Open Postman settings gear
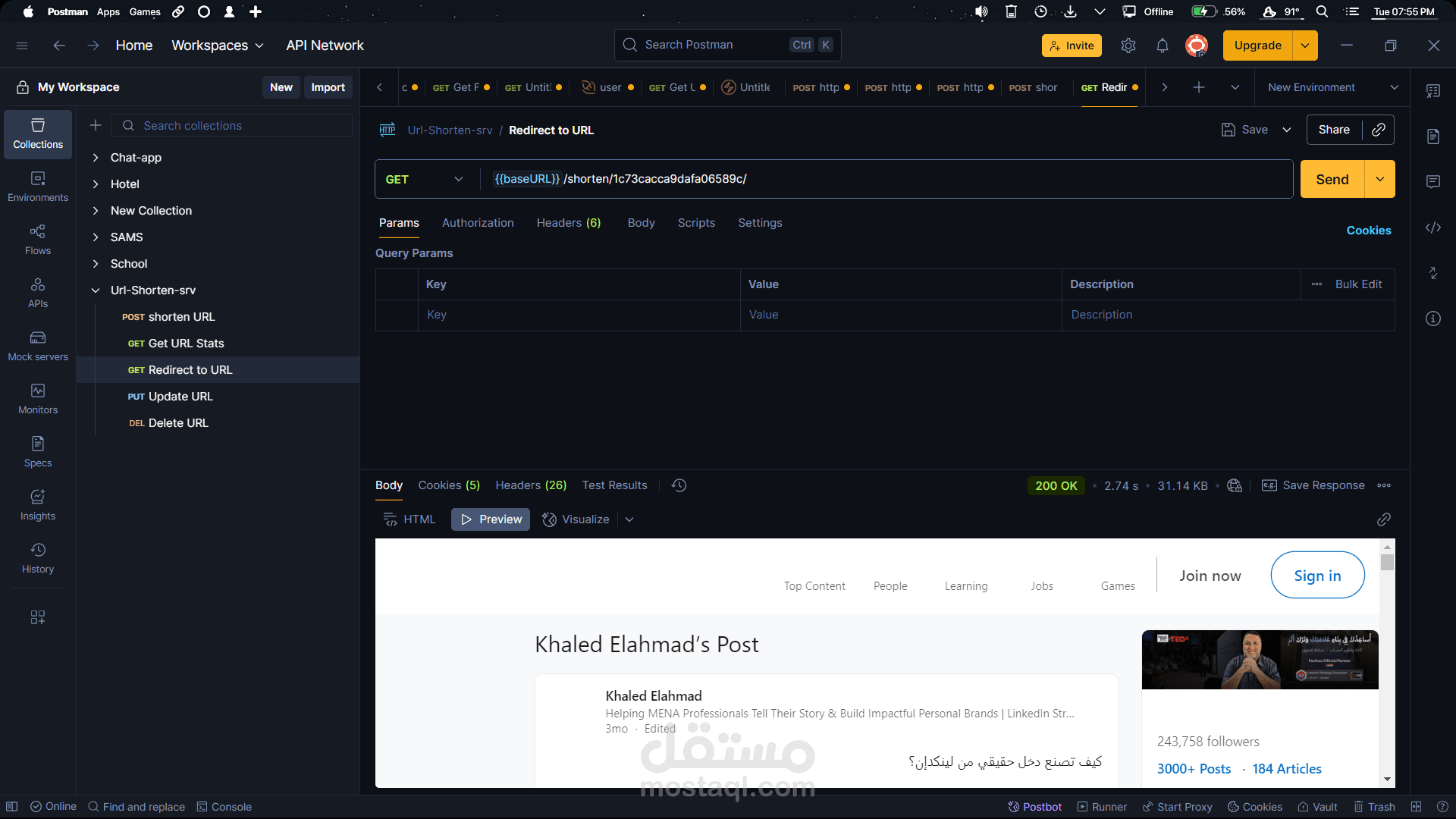1456x819 pixels. pyautogui.click(x=1128, y=45)
